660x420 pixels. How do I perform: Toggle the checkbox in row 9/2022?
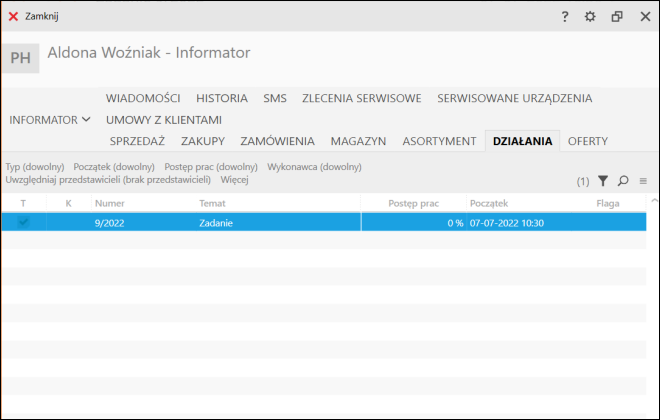click(x=23, y=222)
